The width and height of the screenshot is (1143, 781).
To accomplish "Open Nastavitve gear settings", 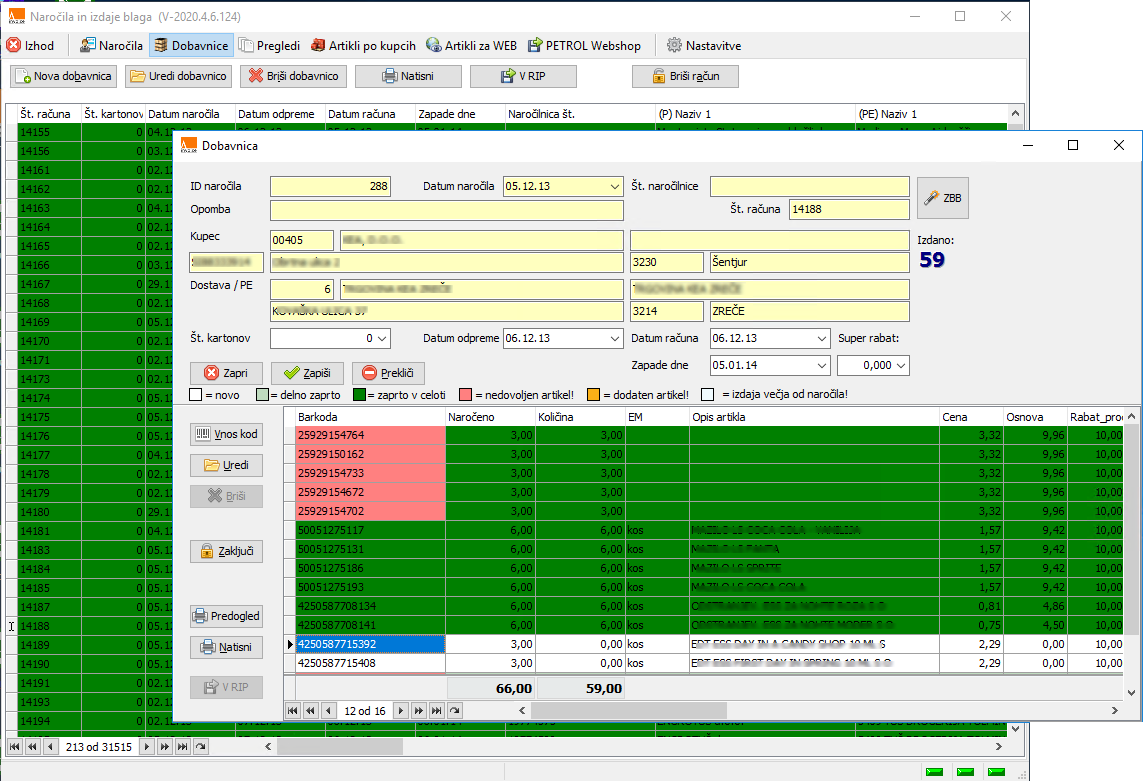I will click(703, 45).
